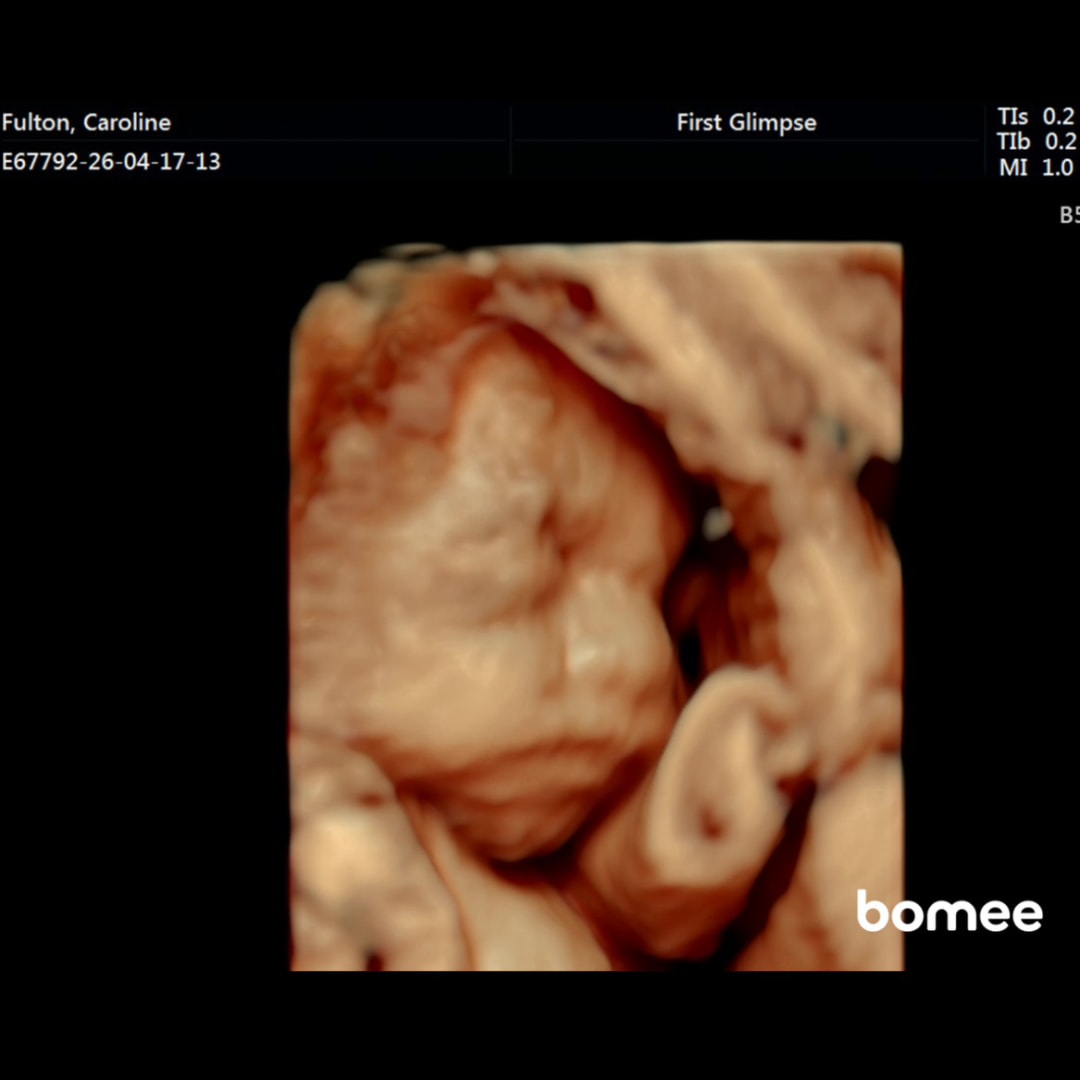Select the patient name Fulton, Caroline
Screen dimensions: 1080x1080
pos(88,122)
